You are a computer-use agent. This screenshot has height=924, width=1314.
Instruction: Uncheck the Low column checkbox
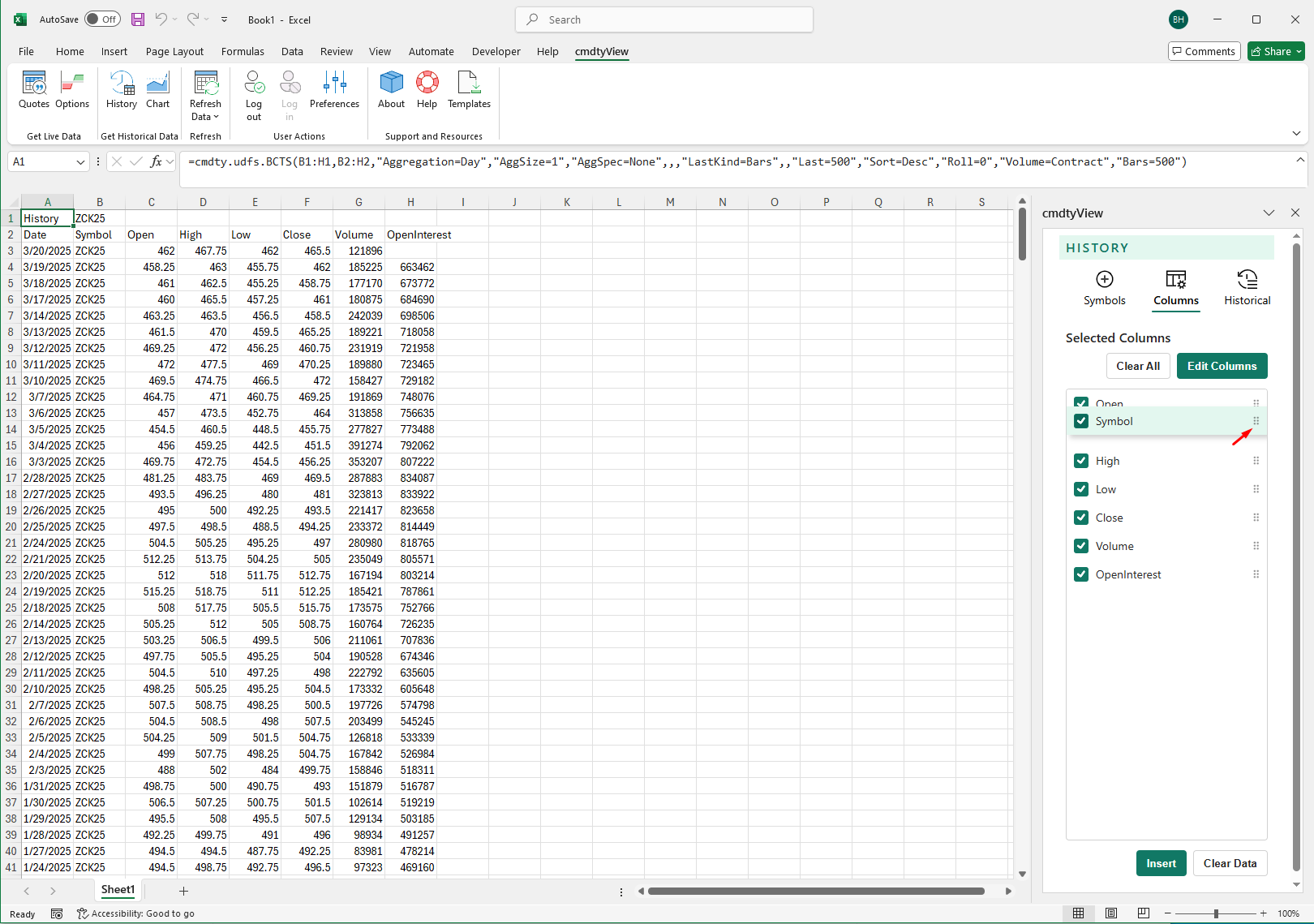1081,489
